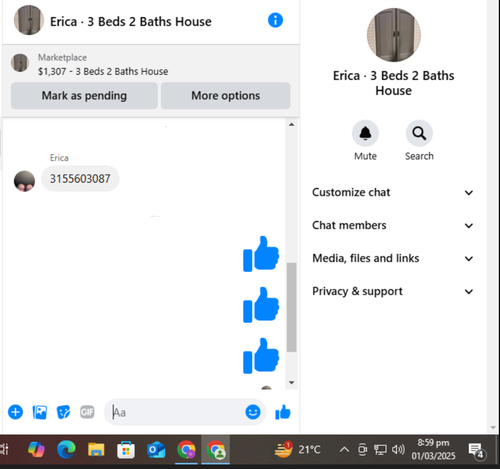Send a thumbs-up like from the composer
Viewport: 500px width, 469px height.
pos(283,412)
